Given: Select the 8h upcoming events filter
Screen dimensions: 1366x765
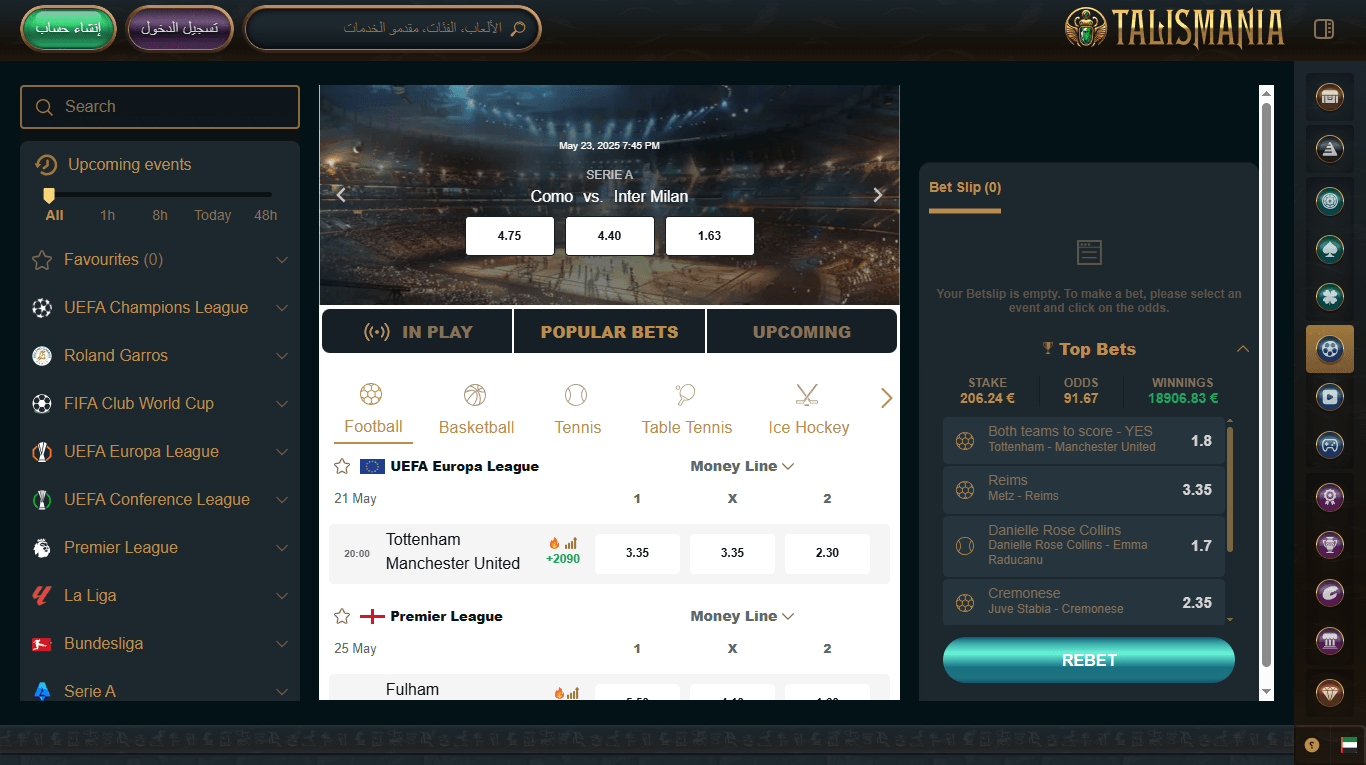Looking at the screenshot, I should click(160, 215).
